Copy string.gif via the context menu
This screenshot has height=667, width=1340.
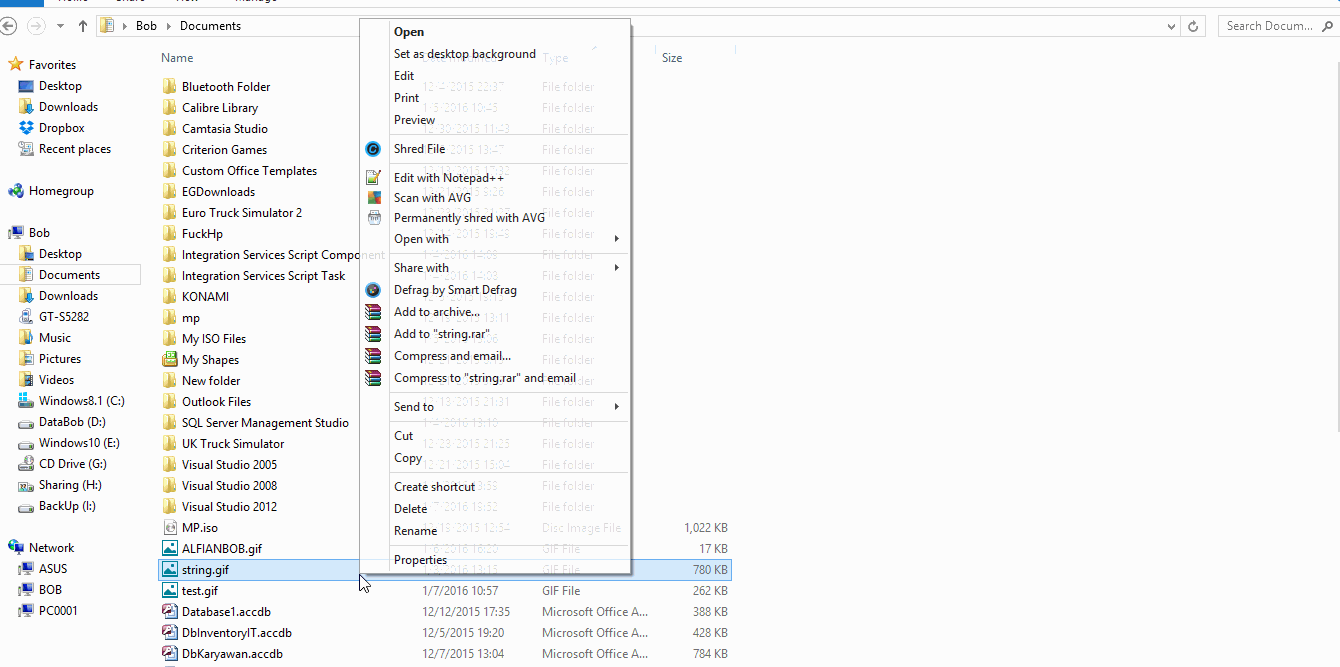coord(407,457)
